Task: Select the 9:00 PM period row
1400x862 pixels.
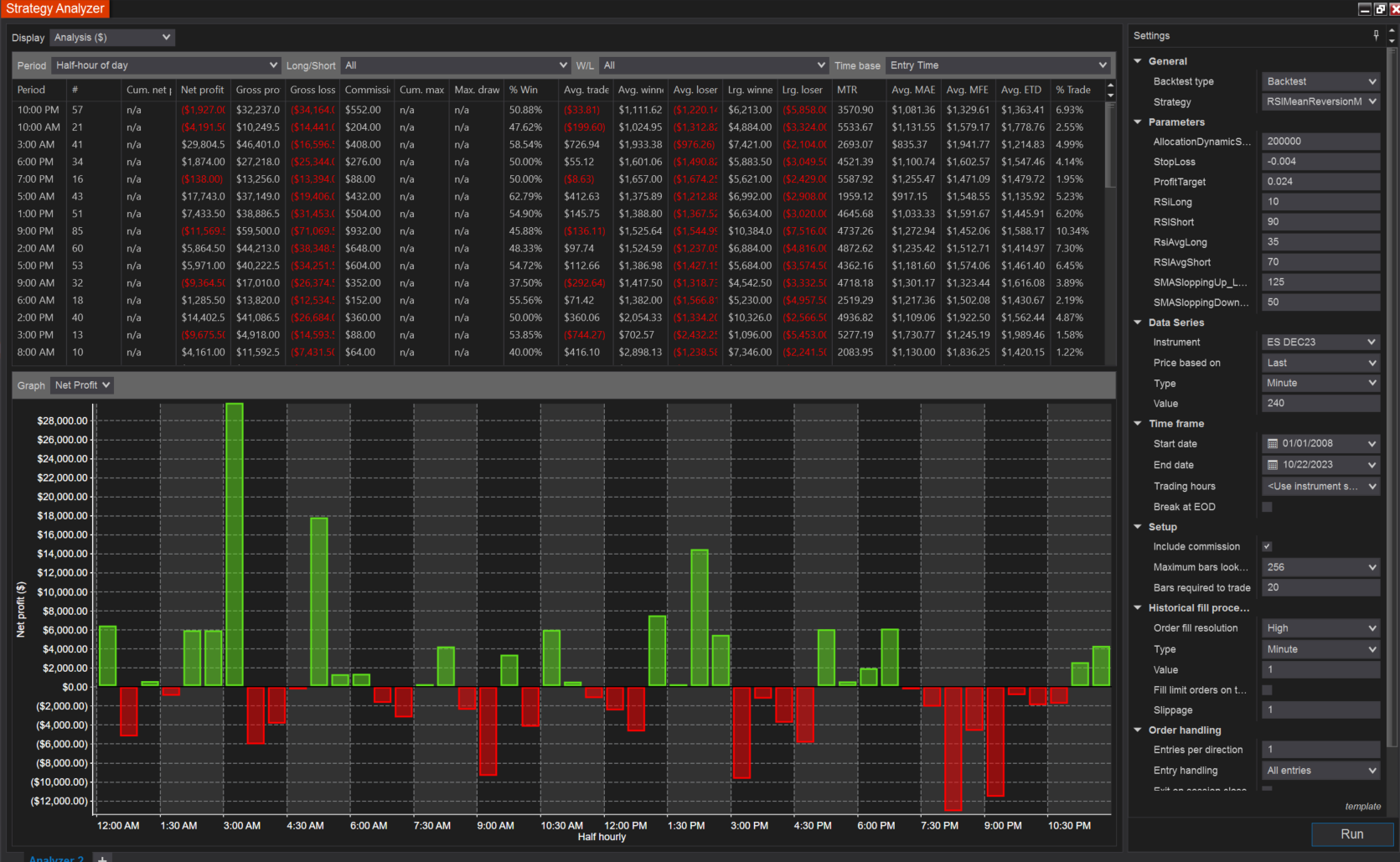Action: (x=559, y=231)
